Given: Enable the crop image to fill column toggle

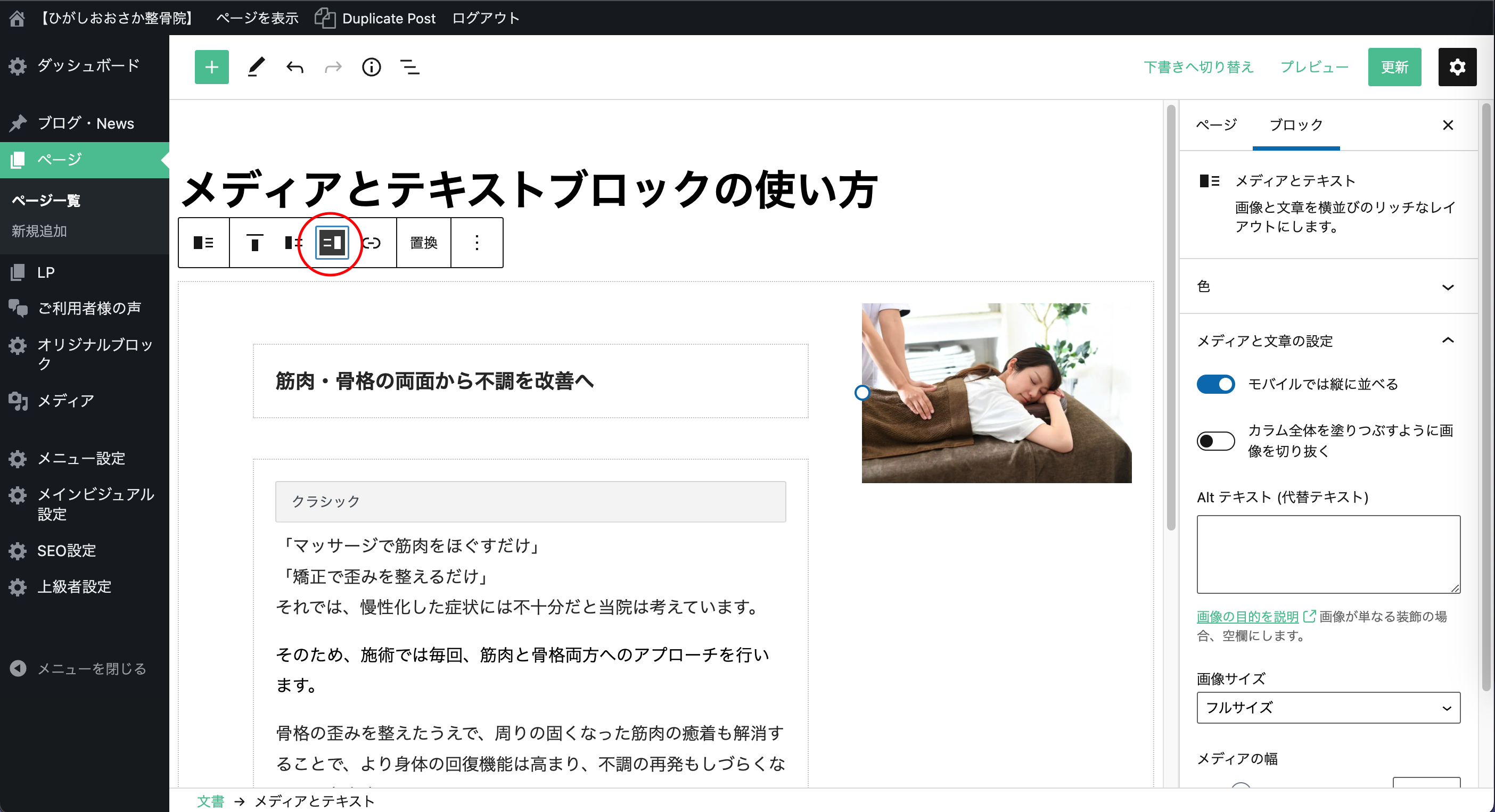Looking at the screenshot, I should tap(1215, 441).
